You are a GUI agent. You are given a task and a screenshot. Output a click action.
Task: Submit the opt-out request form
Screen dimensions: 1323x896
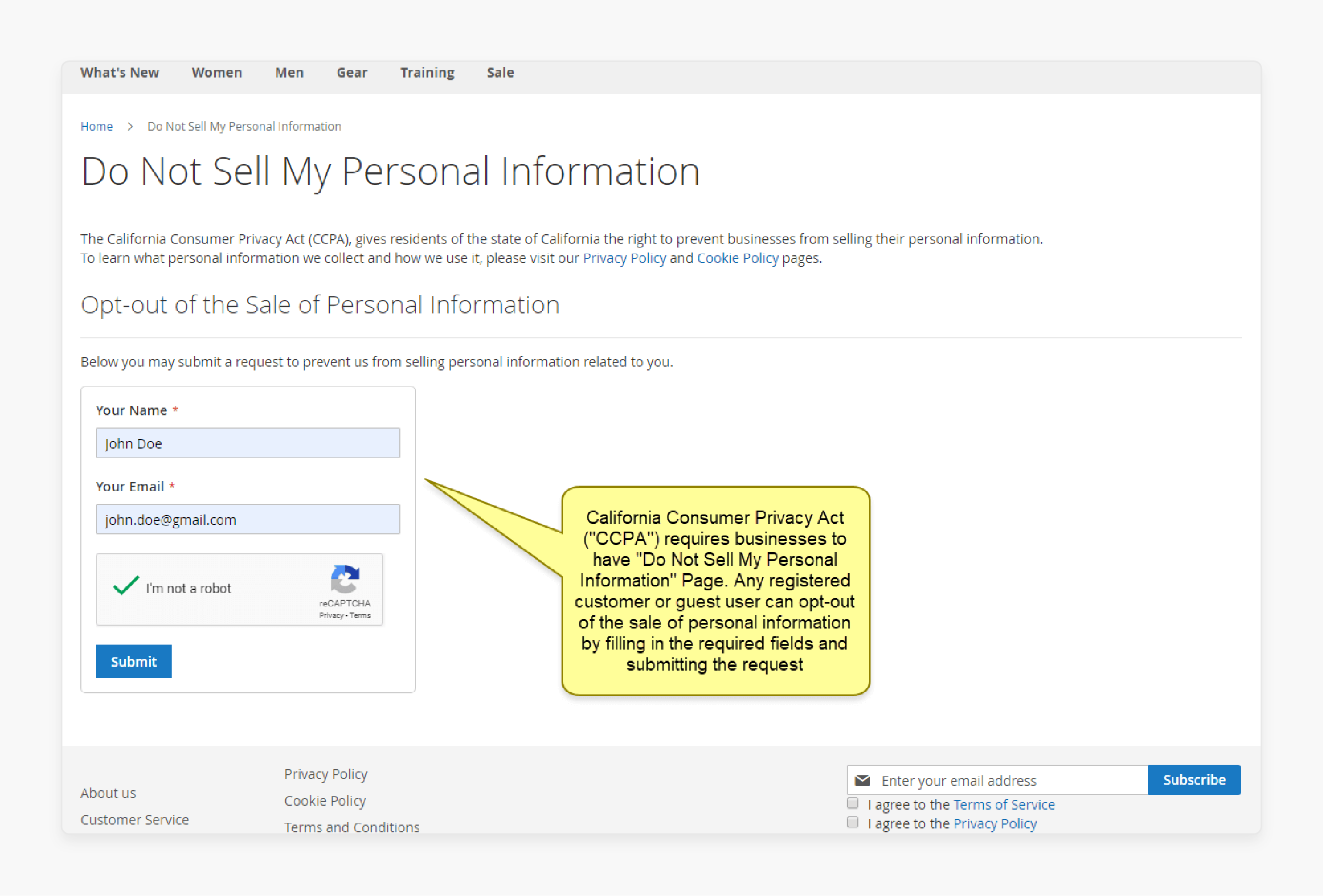coord(133,661)
